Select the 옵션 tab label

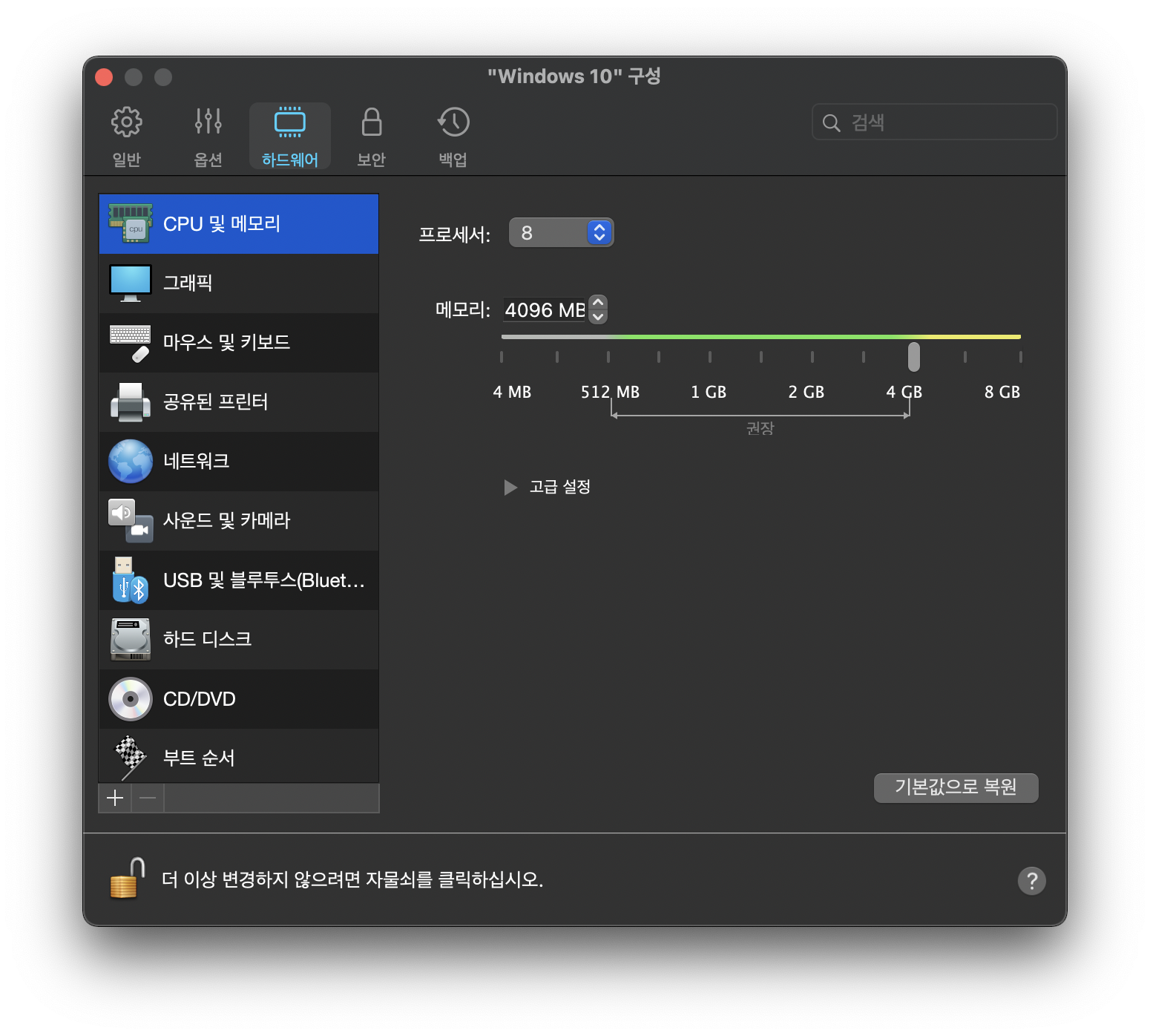tap(208, 160)
